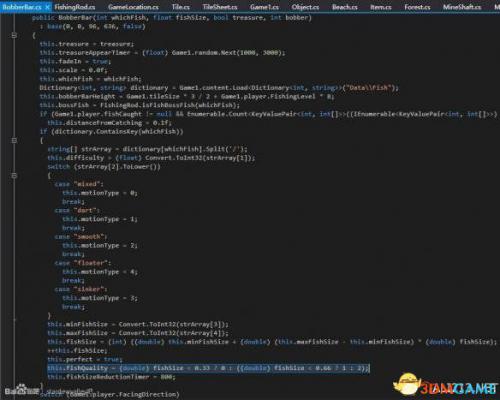Open the TileSheet.cs tab
This screenshot has width=500, height=400.
[220, 7]
